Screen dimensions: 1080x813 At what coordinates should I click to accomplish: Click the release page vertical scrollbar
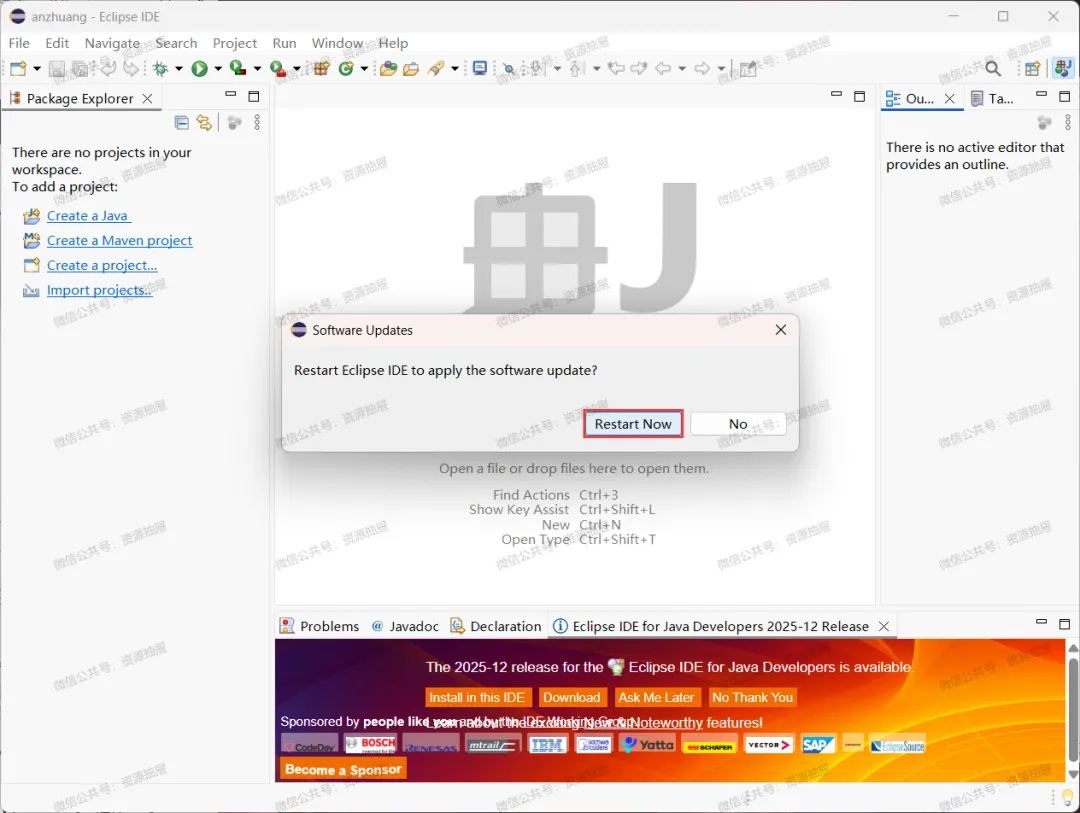[1072, 710]
